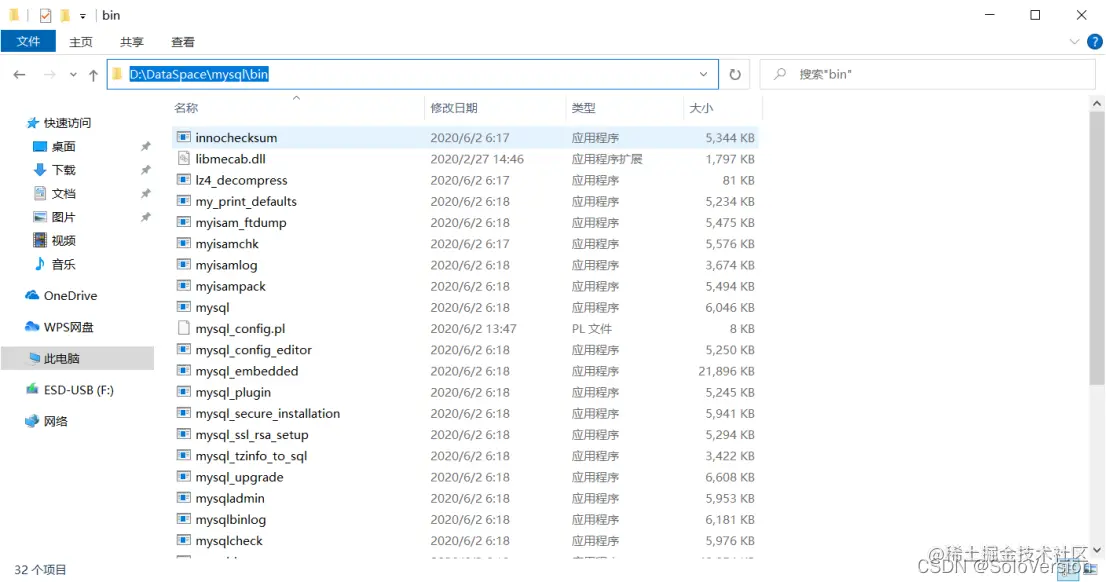Click the 搜索"bin" search box
1107x583 pixels.
click(x=927, y=74)
